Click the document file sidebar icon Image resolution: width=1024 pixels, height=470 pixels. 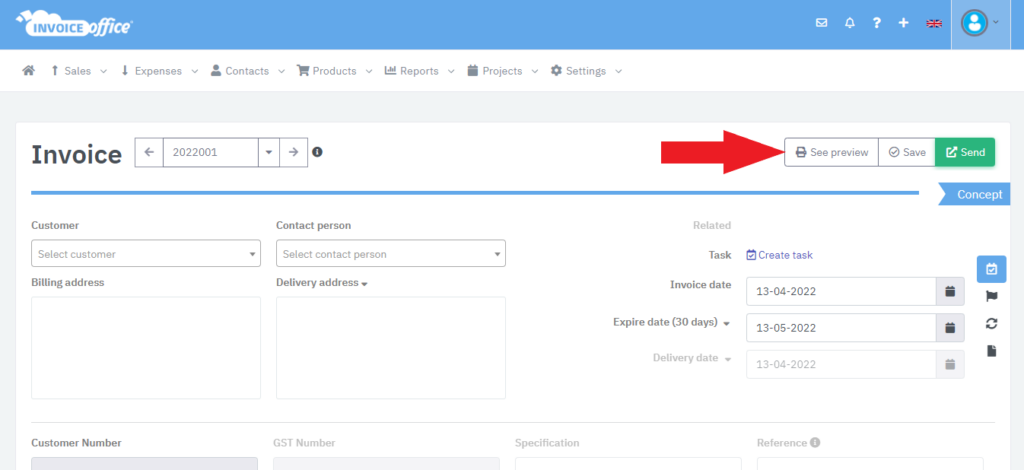pos(991,351)
